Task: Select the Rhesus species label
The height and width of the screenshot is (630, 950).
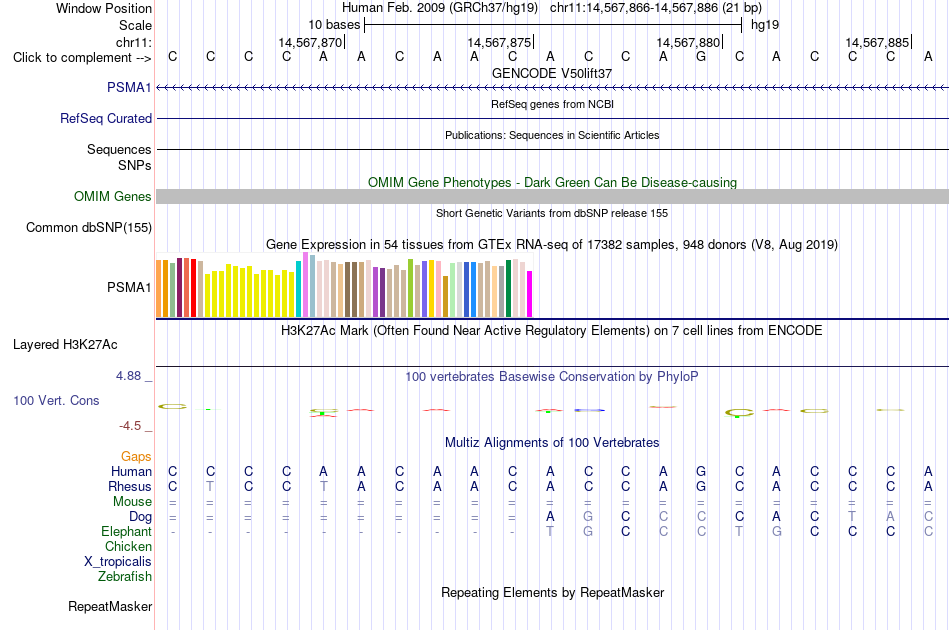Action: [x=130, y=486]
